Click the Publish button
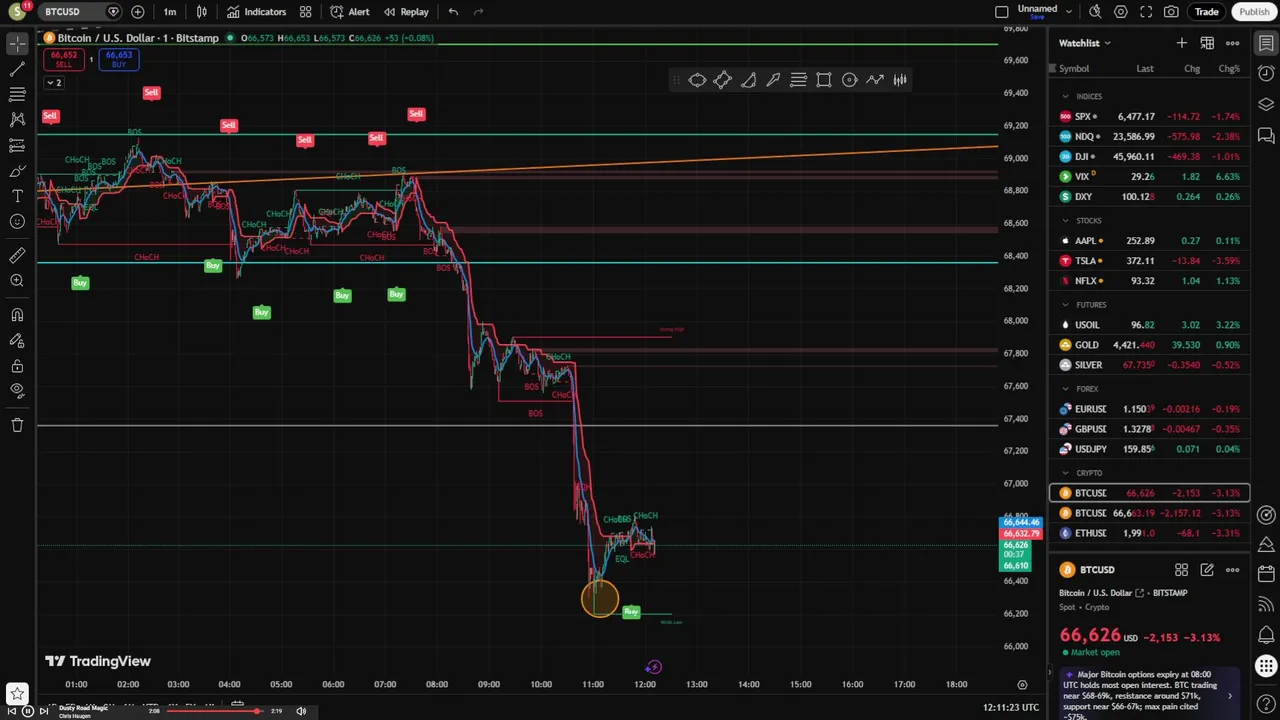The width and height of the screenshot is (1280, 720). coord(1254,12)
